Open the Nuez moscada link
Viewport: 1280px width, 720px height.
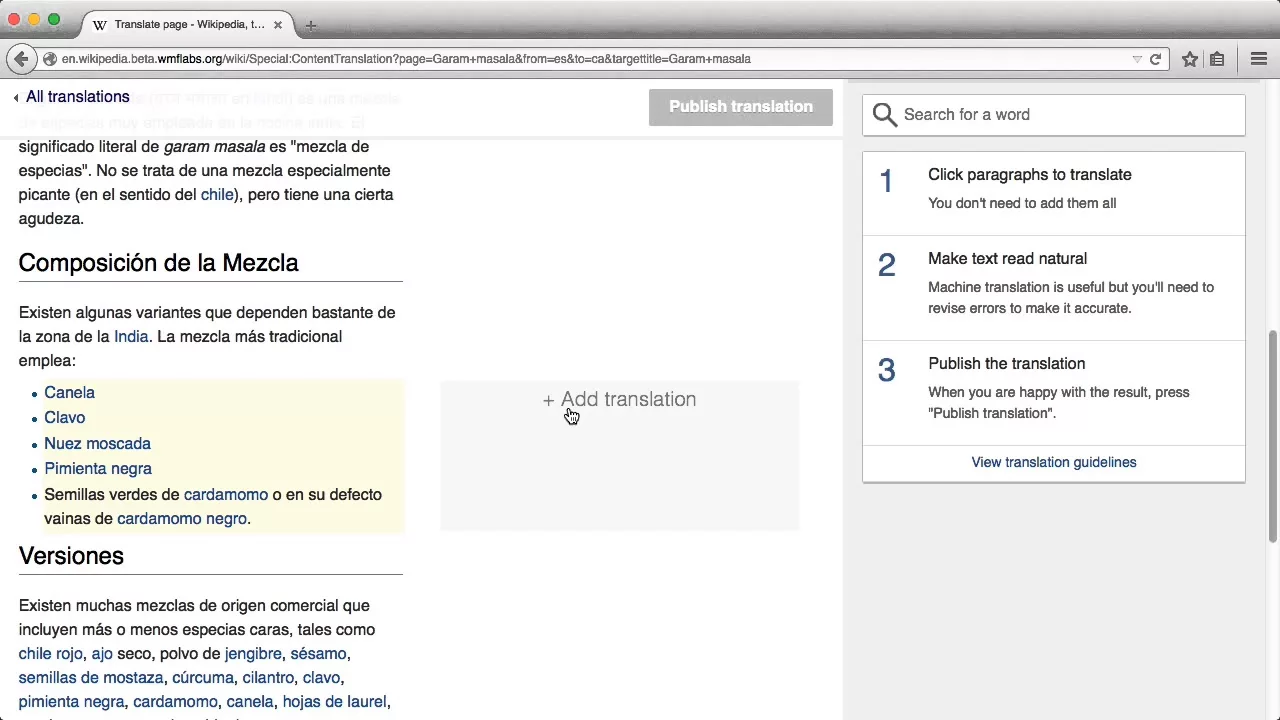97,444
